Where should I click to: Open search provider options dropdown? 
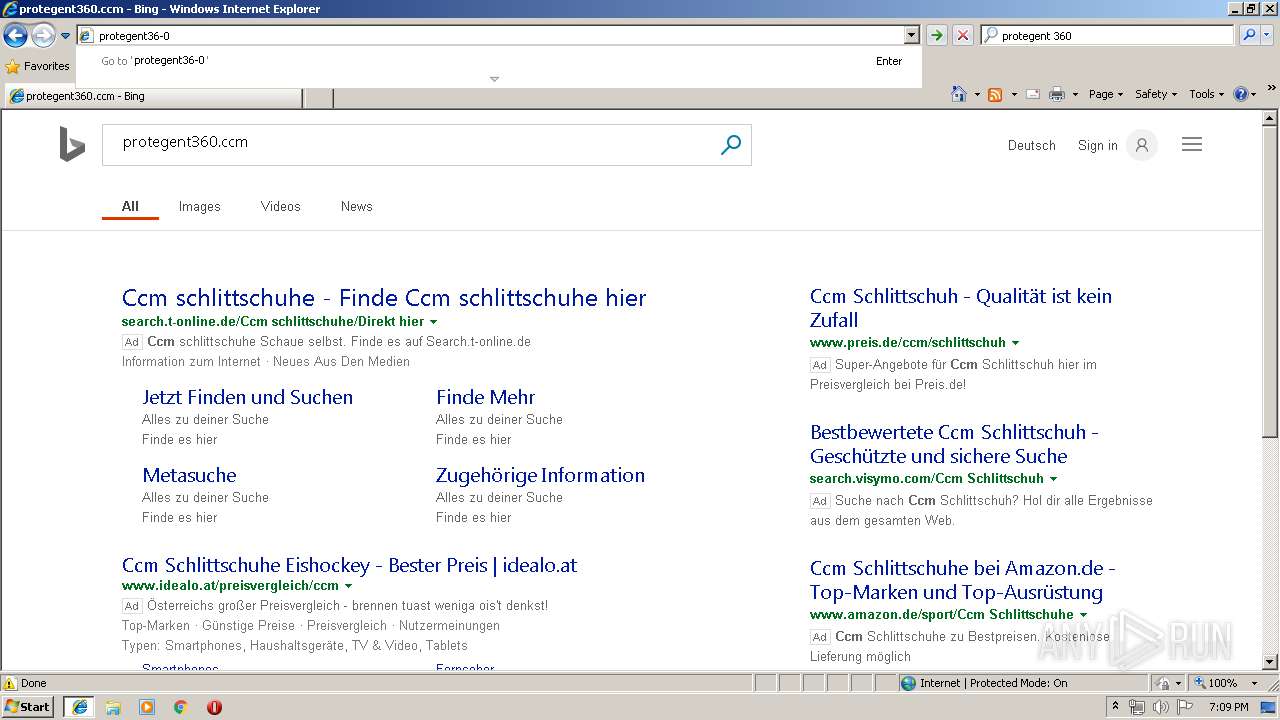click(1267, 35)
